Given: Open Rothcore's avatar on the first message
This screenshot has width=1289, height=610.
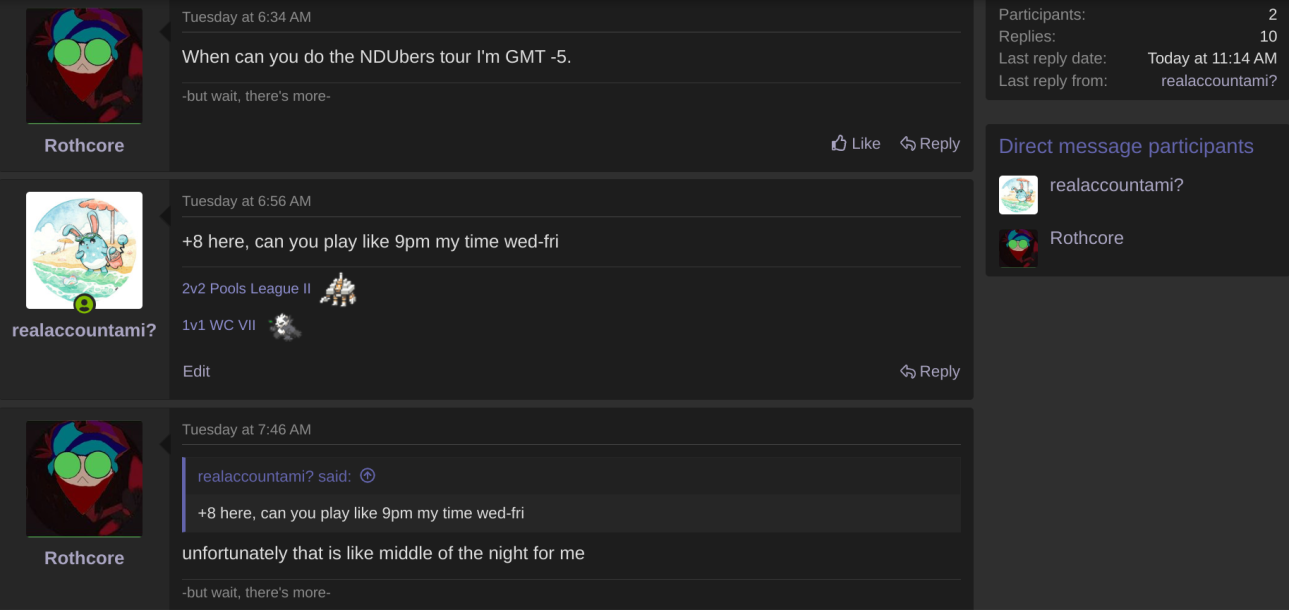Looking at the screenshot, I should coord(84,66).
